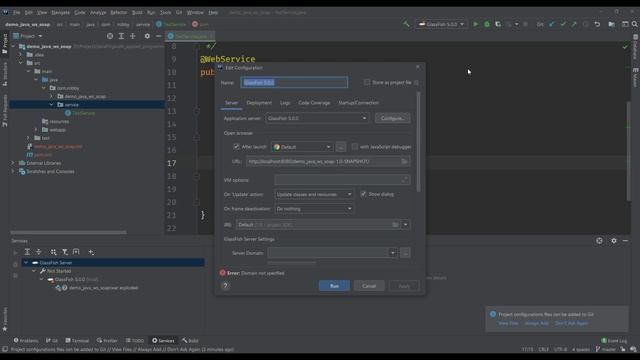640x360 pixels.
Task: Switch to Server tab
Action: [x=231, y=103]
